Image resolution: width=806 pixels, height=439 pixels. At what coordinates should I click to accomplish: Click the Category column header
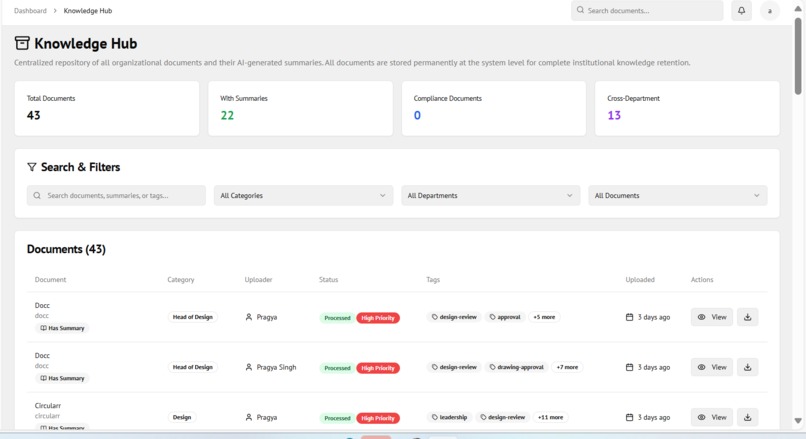[180, 280]
